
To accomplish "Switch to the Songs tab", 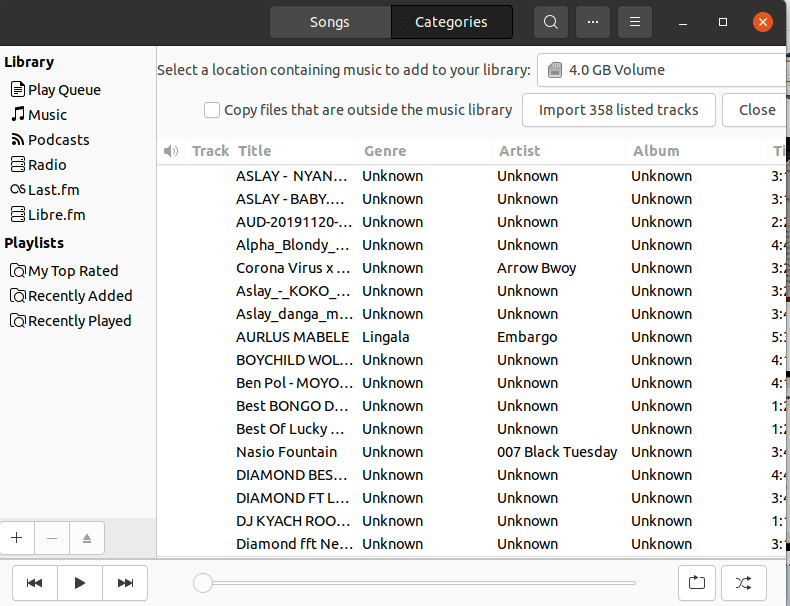I will pos(330,22).
